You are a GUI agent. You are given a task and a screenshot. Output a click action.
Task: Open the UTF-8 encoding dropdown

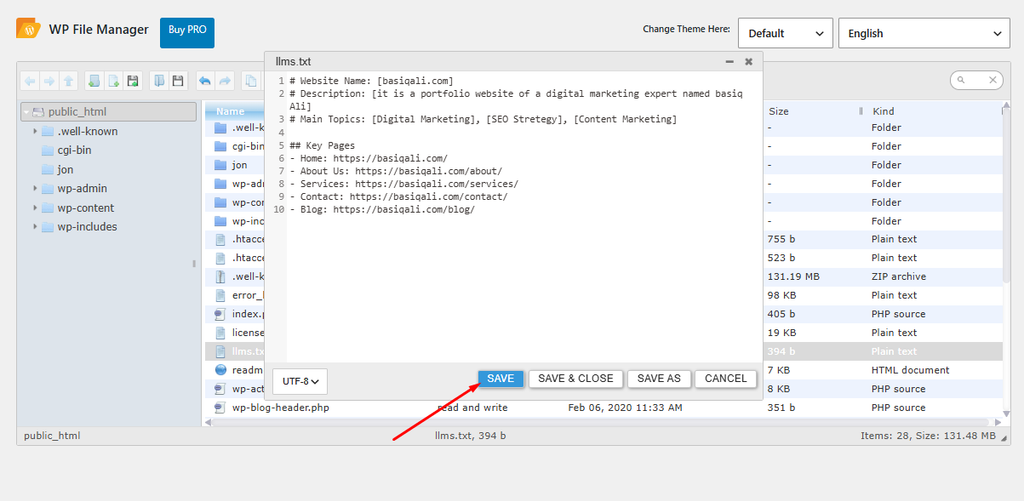click(x=300, y=381)
